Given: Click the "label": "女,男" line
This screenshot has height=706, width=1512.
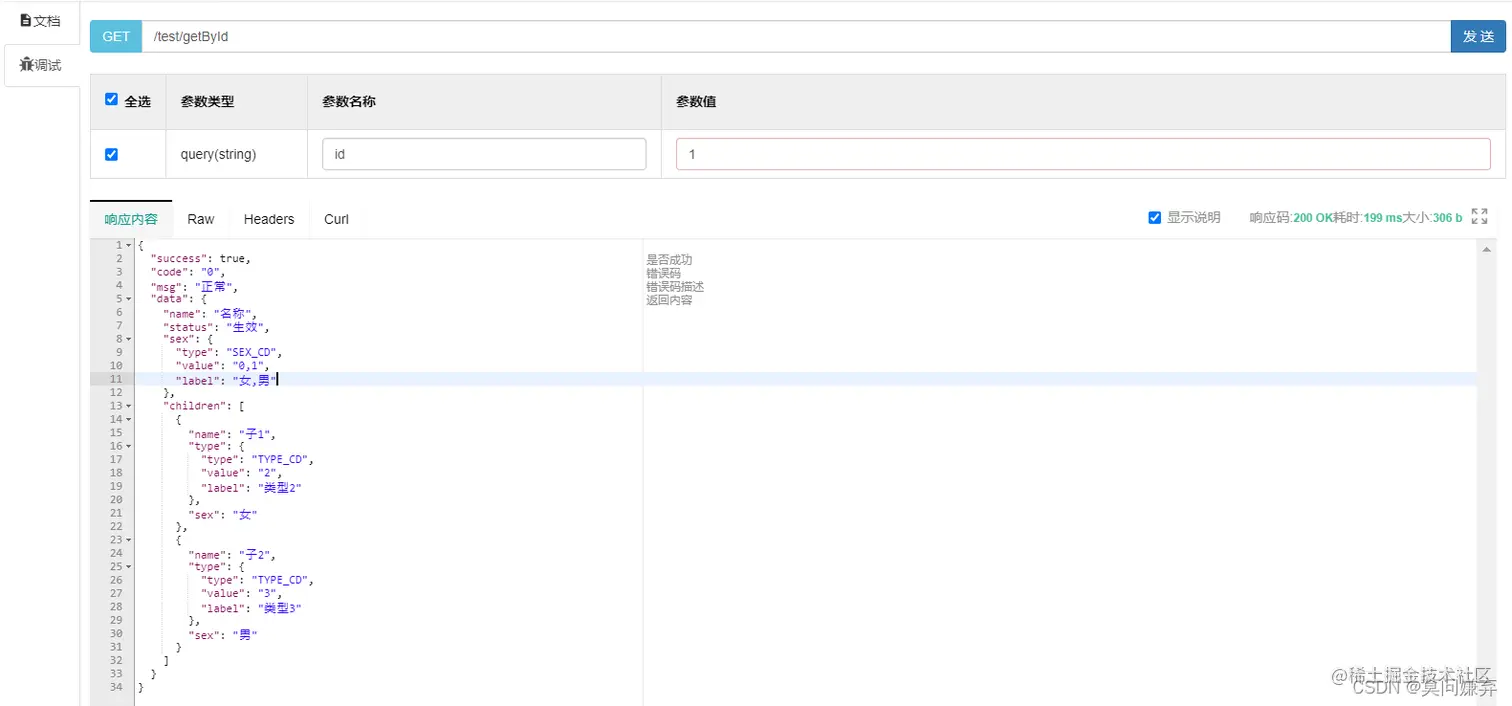Looking at the screenshot, I should click(226, 379).
